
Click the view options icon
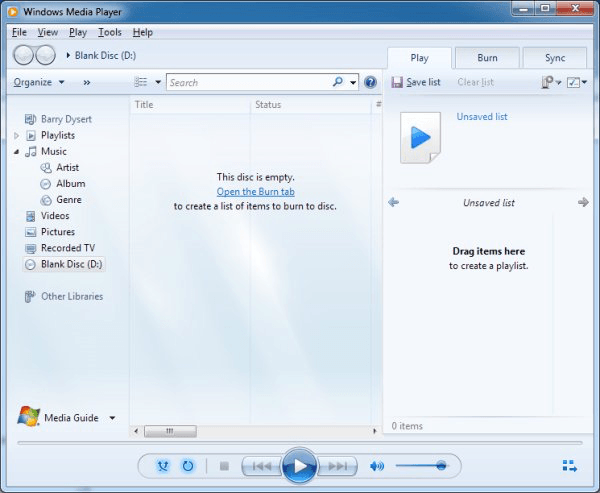141,82
